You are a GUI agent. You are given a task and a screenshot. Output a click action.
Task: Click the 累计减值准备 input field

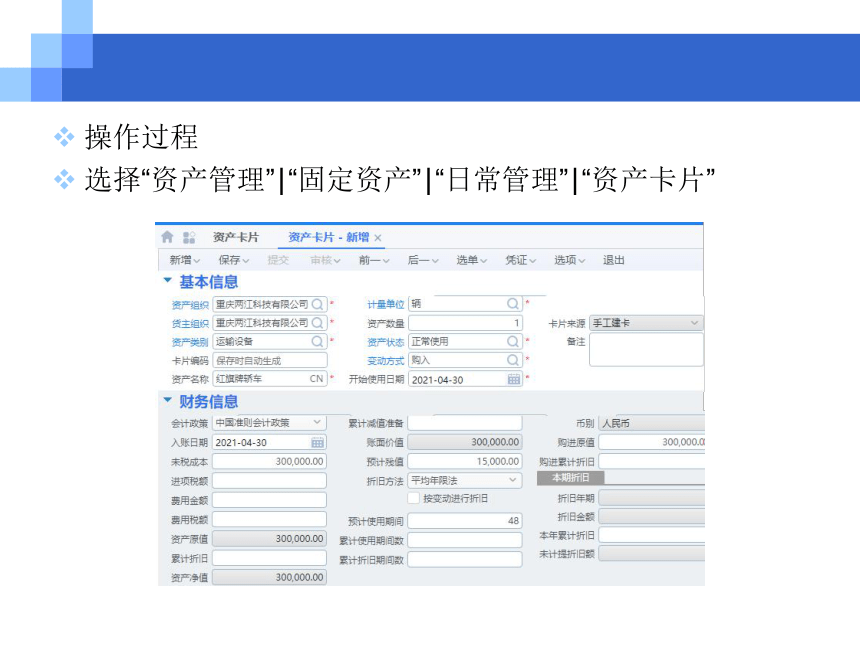coord(465,423)
